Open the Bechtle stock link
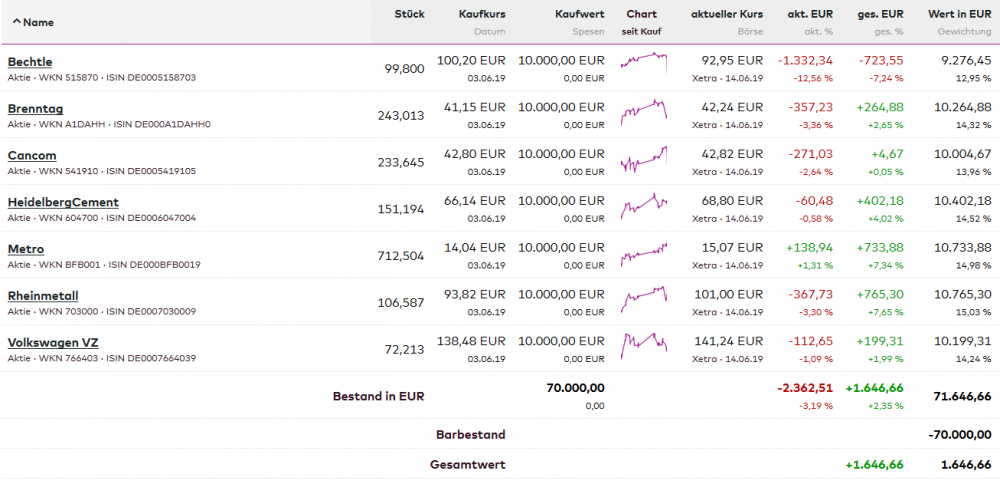This screenshot has height=484, width=1000. (x=30, y=62)
